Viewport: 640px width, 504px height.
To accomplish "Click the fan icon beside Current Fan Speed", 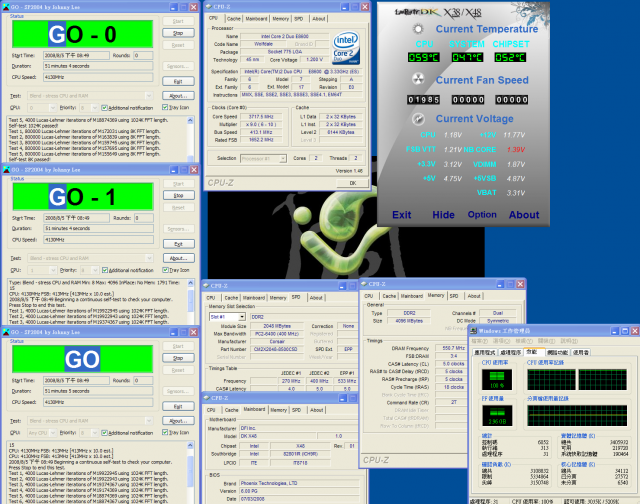I will click(x=418, y=79).
